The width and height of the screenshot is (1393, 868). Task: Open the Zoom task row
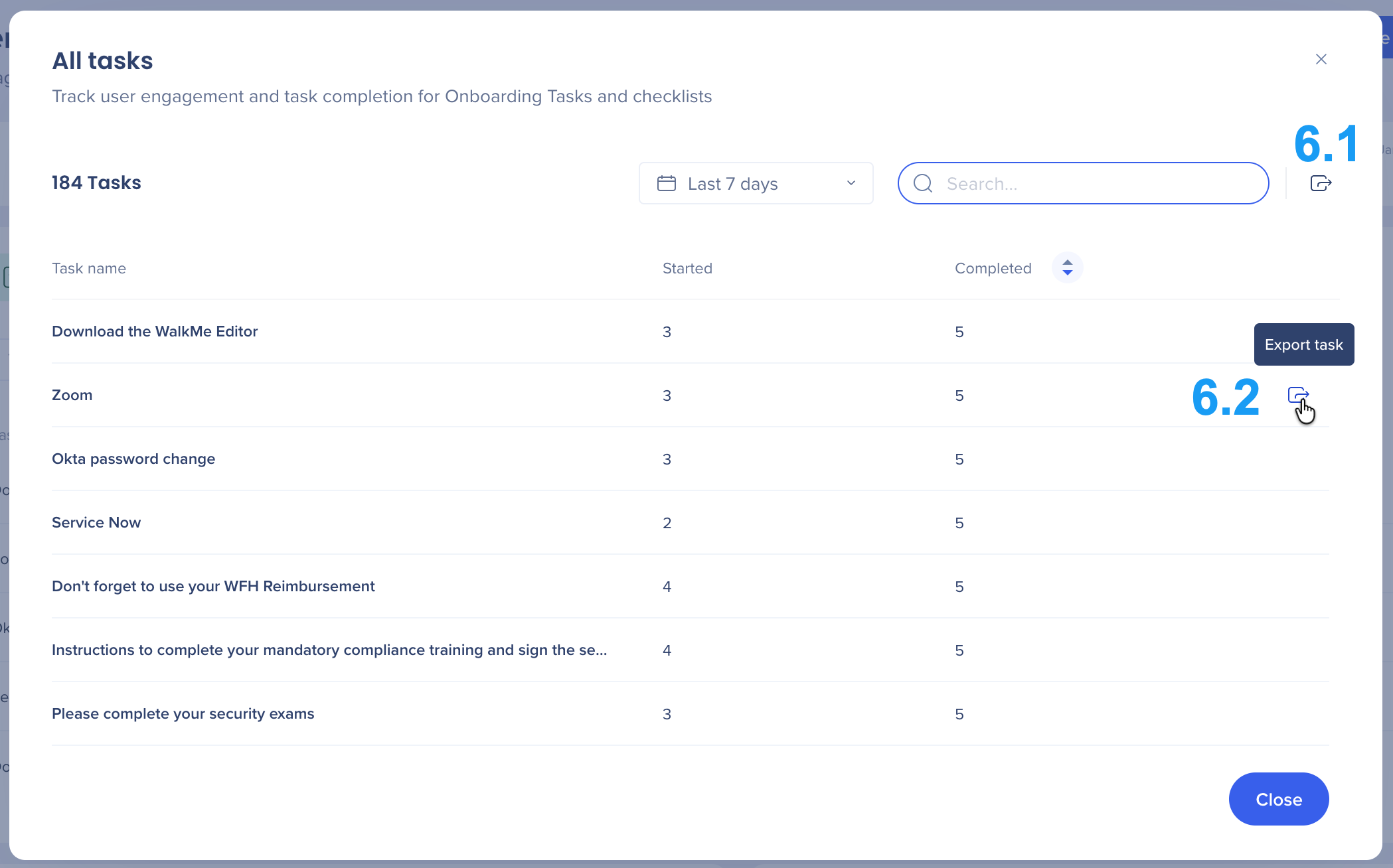72,395
